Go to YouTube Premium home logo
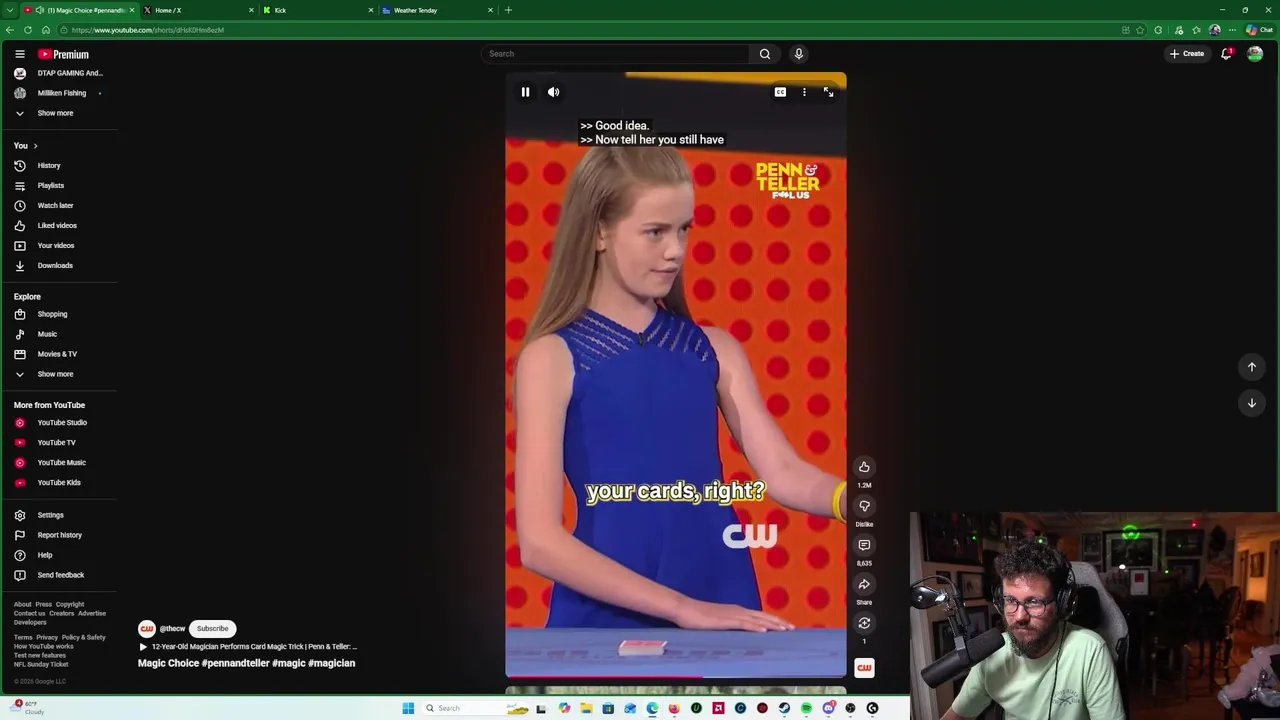The image size is (1280, 720). tap(64, 54)
